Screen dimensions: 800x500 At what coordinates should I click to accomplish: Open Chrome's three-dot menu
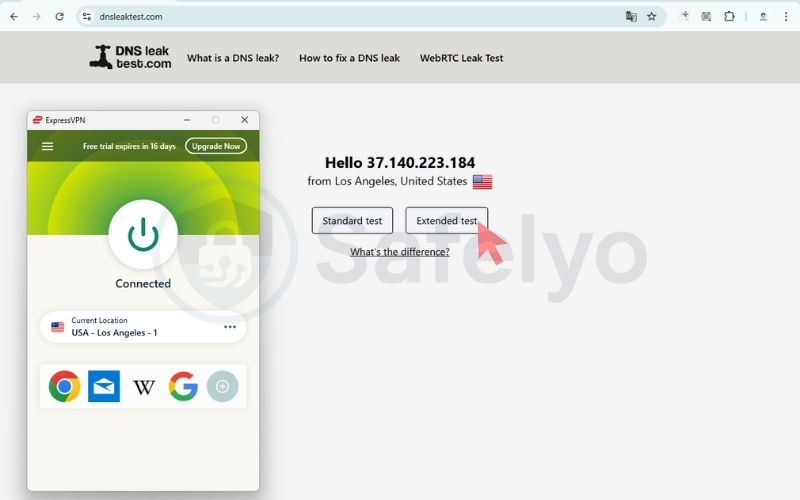tap(786, 16)
